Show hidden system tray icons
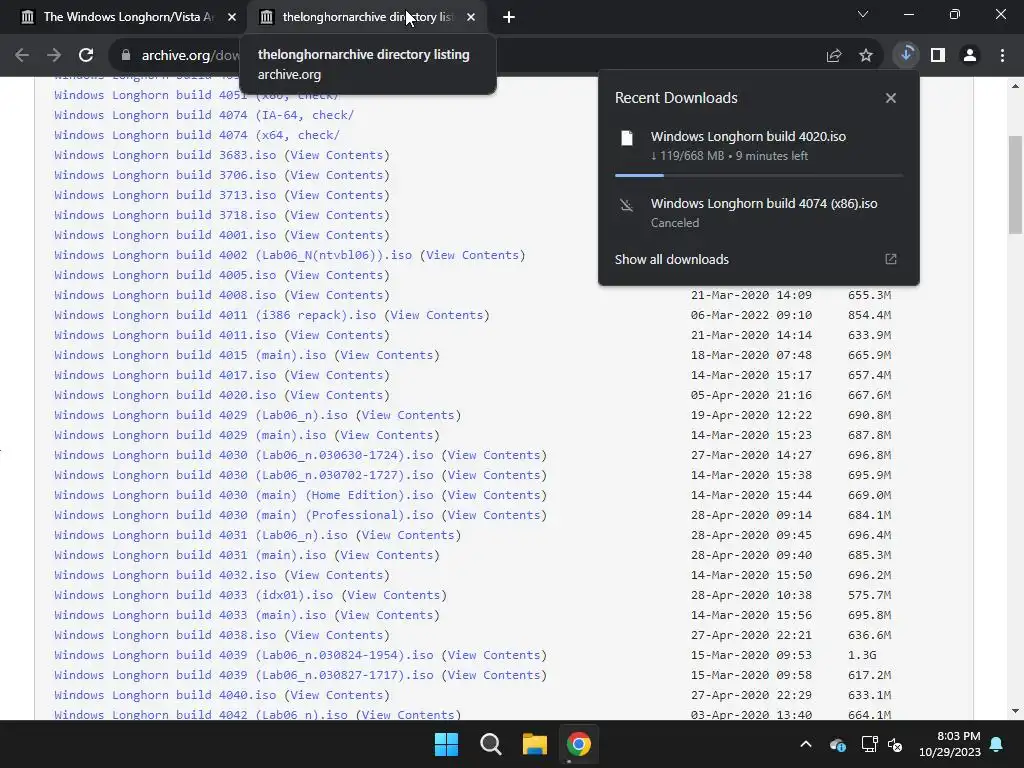The width and height of the screenshot is (1024, 768). tap(806, 744)
